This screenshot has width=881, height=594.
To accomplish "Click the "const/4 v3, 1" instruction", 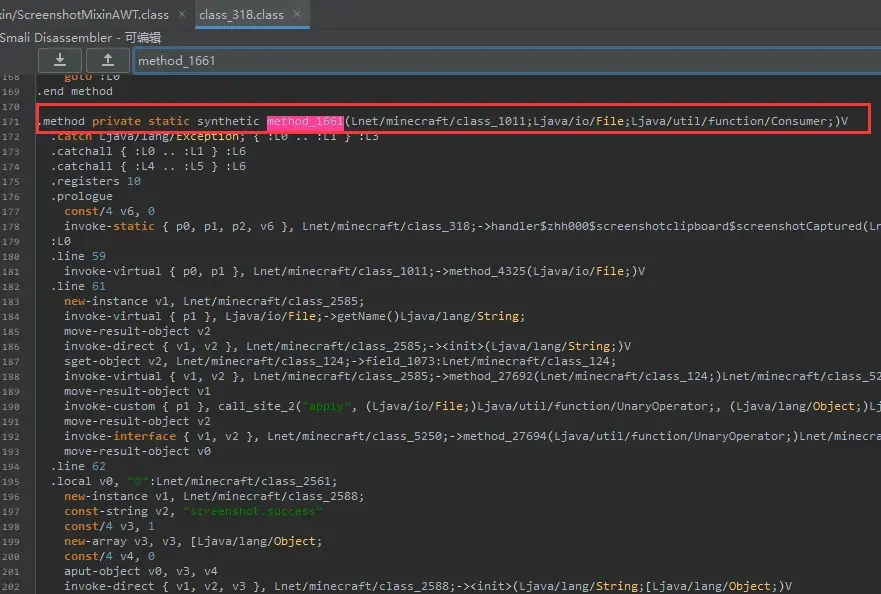I will [x=110, y=527].
